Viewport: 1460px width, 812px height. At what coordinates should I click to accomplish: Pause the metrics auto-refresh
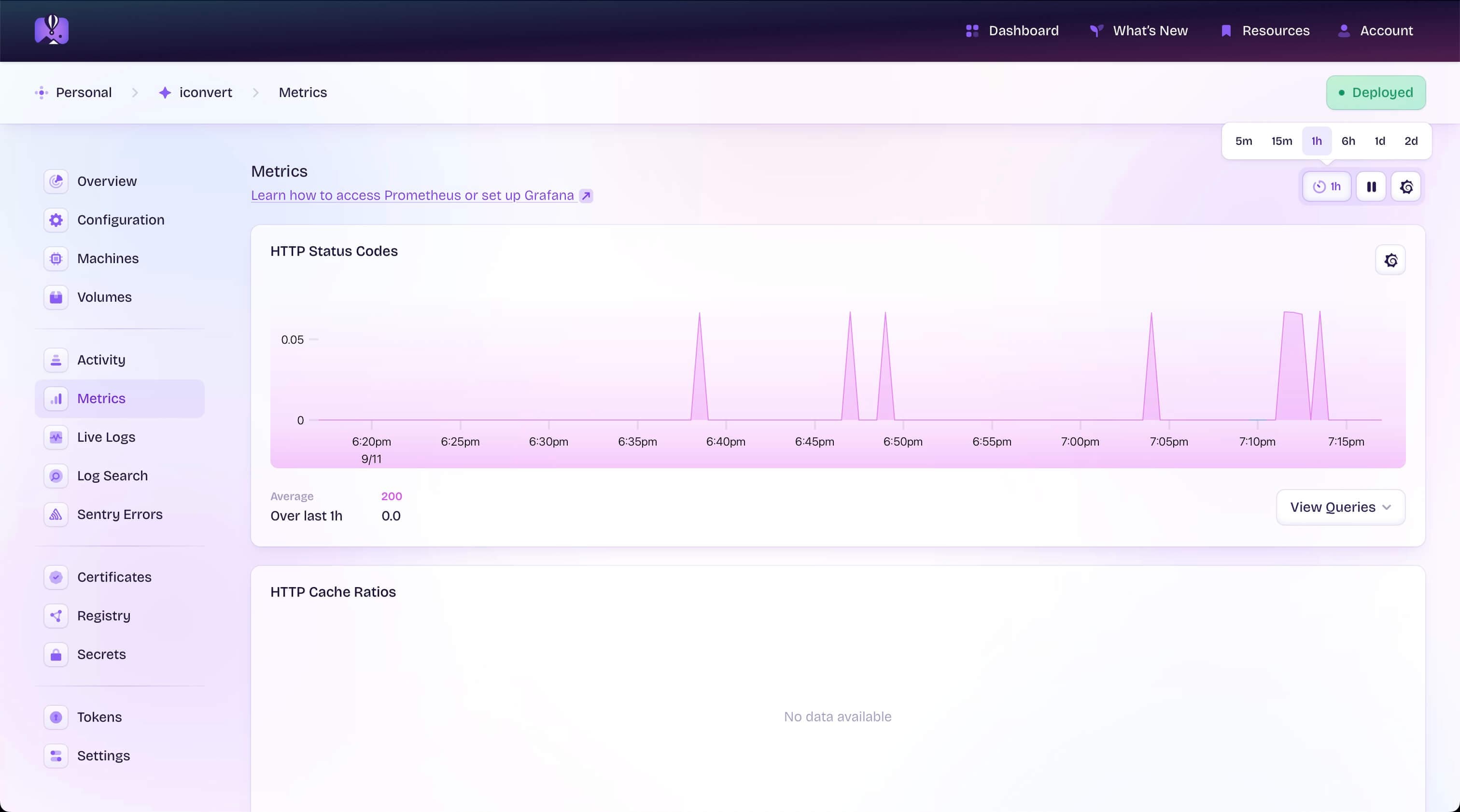(1371, 186)
